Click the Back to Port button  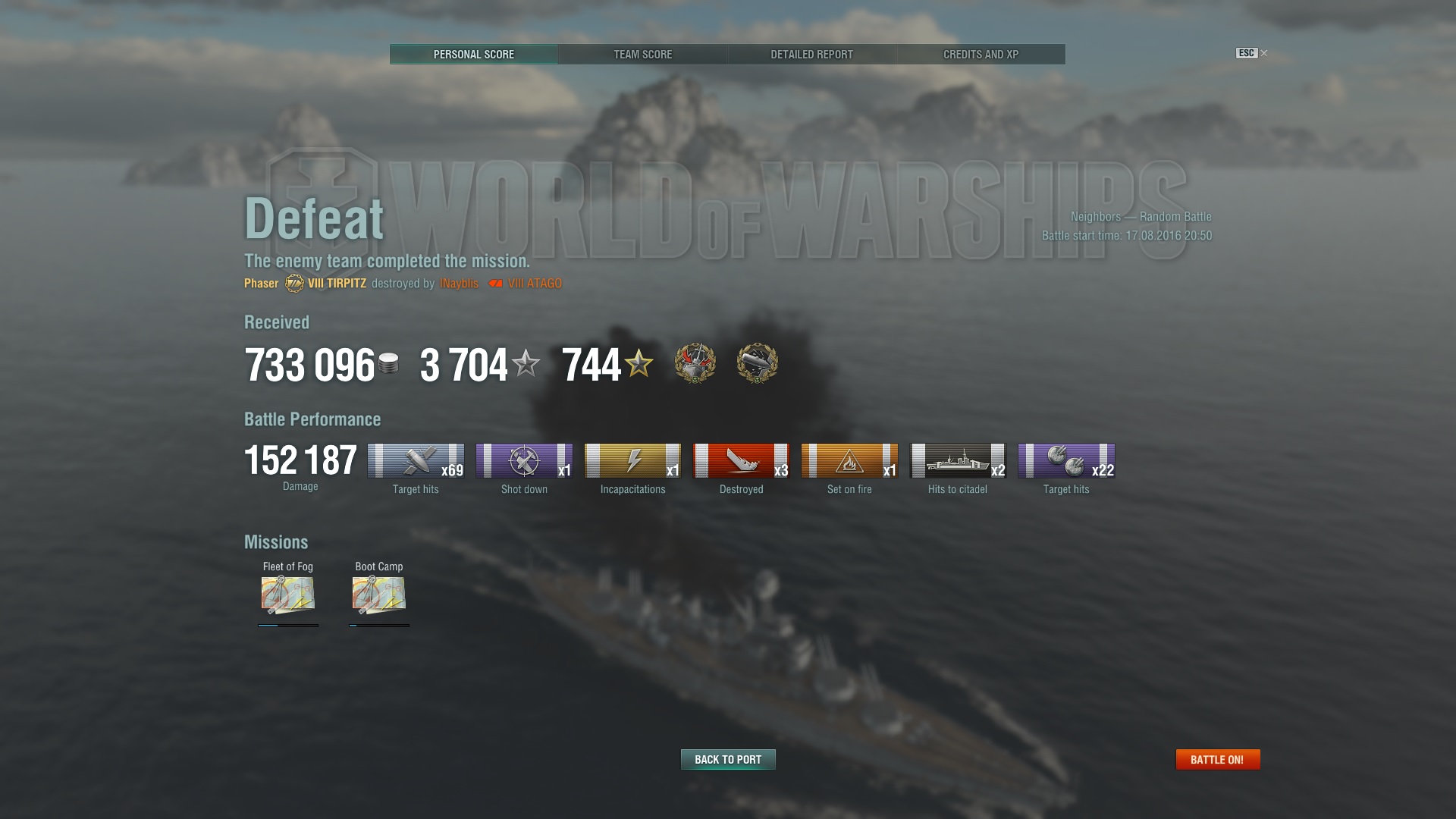point(728,759)
